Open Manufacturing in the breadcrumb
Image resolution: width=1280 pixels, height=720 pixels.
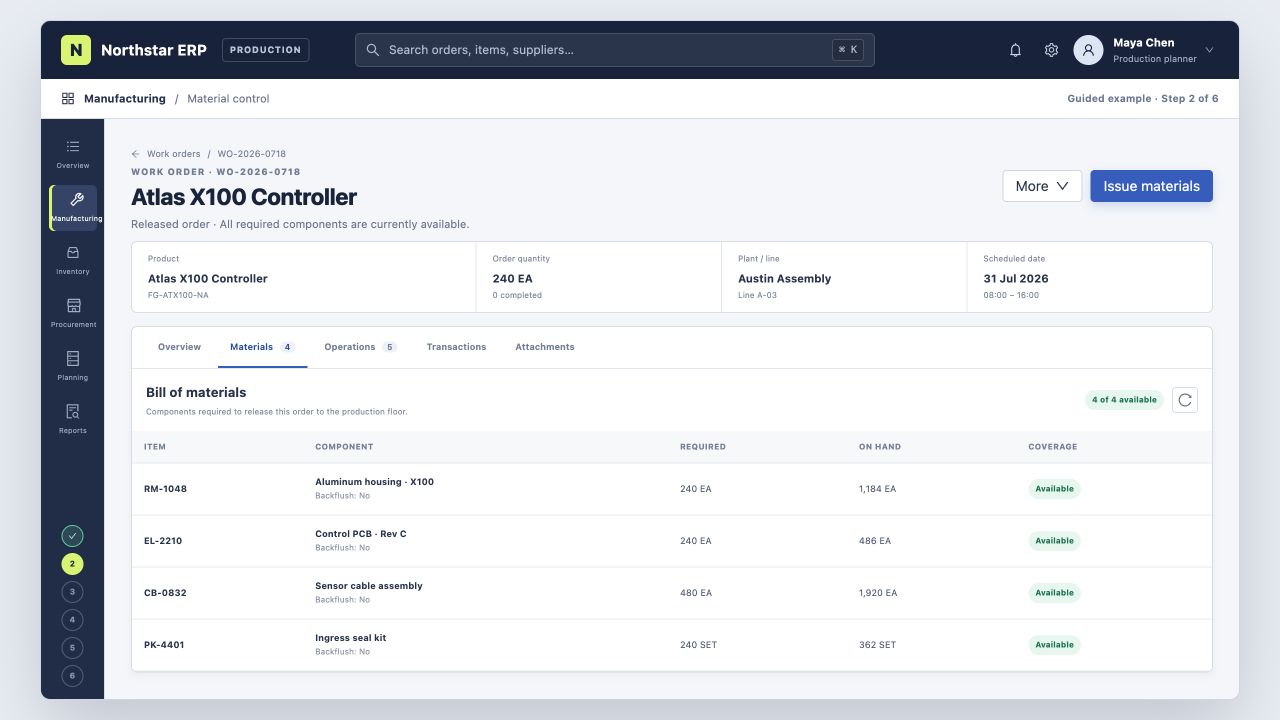point(125,99)
